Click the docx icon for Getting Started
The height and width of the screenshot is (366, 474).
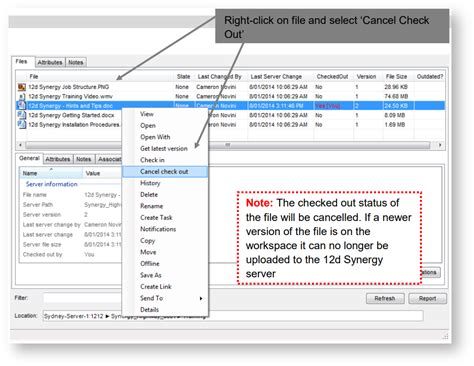(x=22, y=115)
